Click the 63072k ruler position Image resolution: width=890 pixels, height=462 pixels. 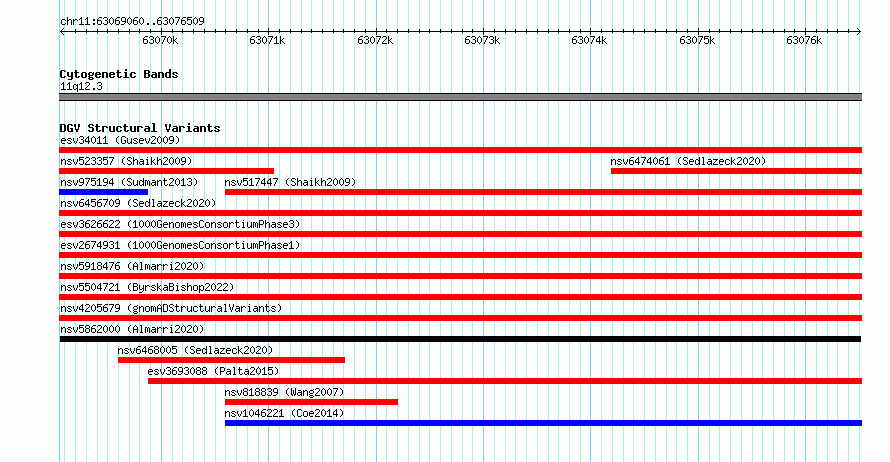coord(375,40)
